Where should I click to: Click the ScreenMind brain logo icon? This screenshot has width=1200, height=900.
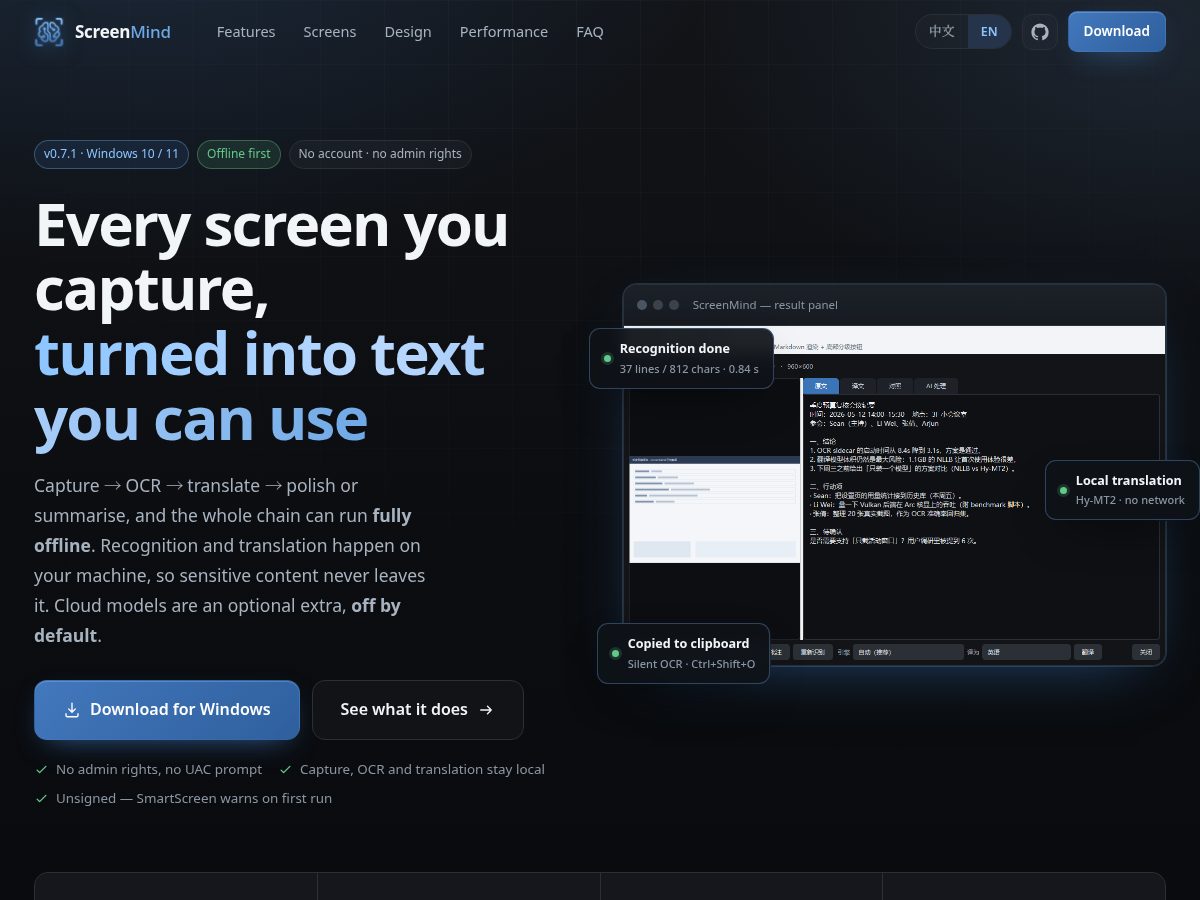coord(49,32)
